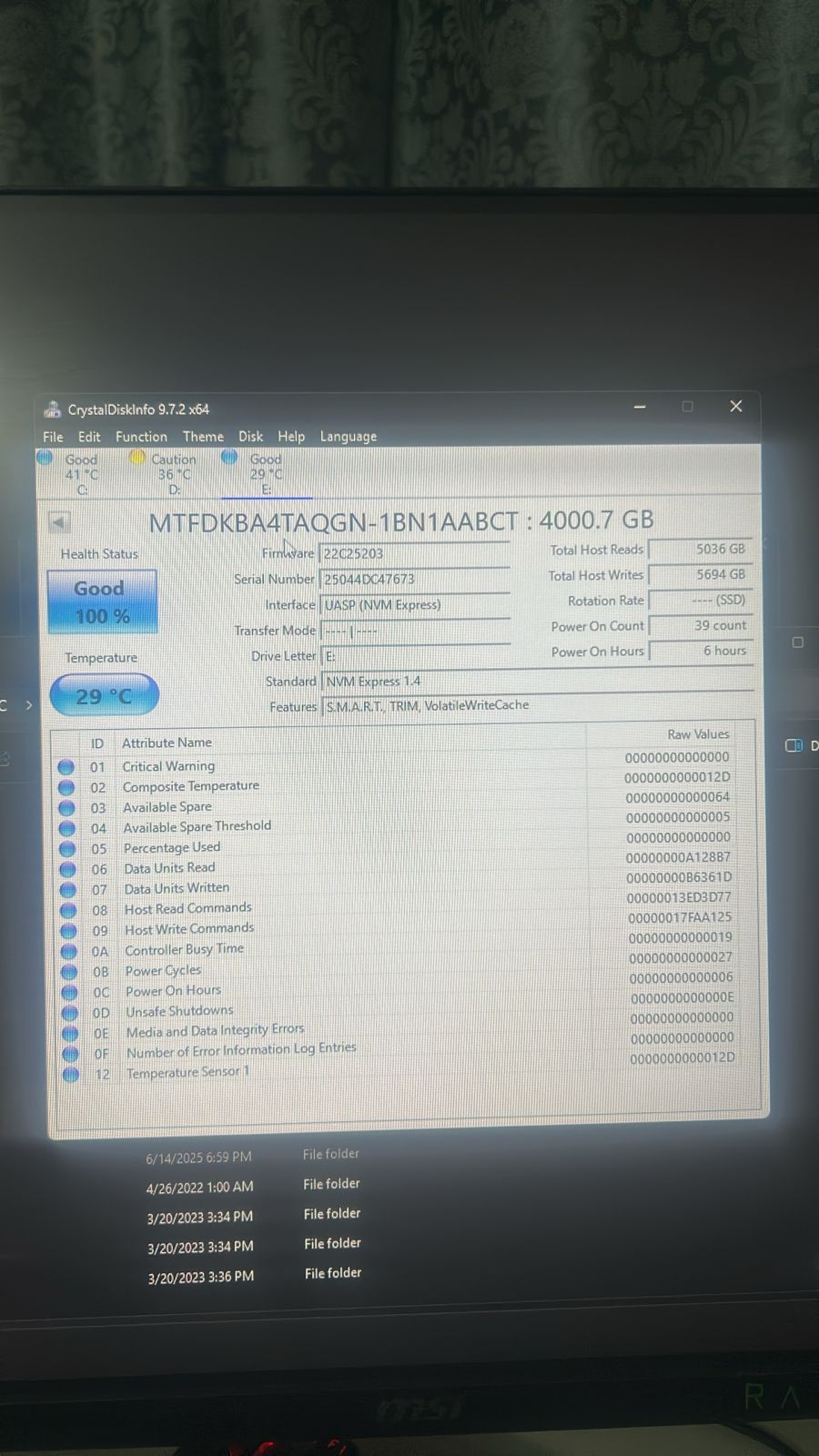Select the Critical Warning attribute name
The image size is (819, 1456).
pos(168,766)
